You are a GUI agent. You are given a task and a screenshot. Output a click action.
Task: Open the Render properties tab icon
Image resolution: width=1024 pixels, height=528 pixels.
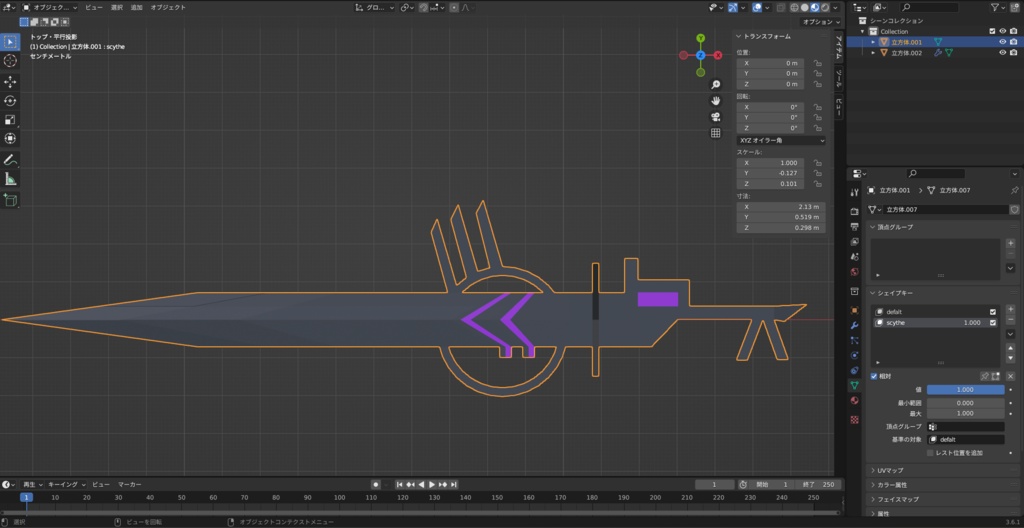tap(854, 211)
